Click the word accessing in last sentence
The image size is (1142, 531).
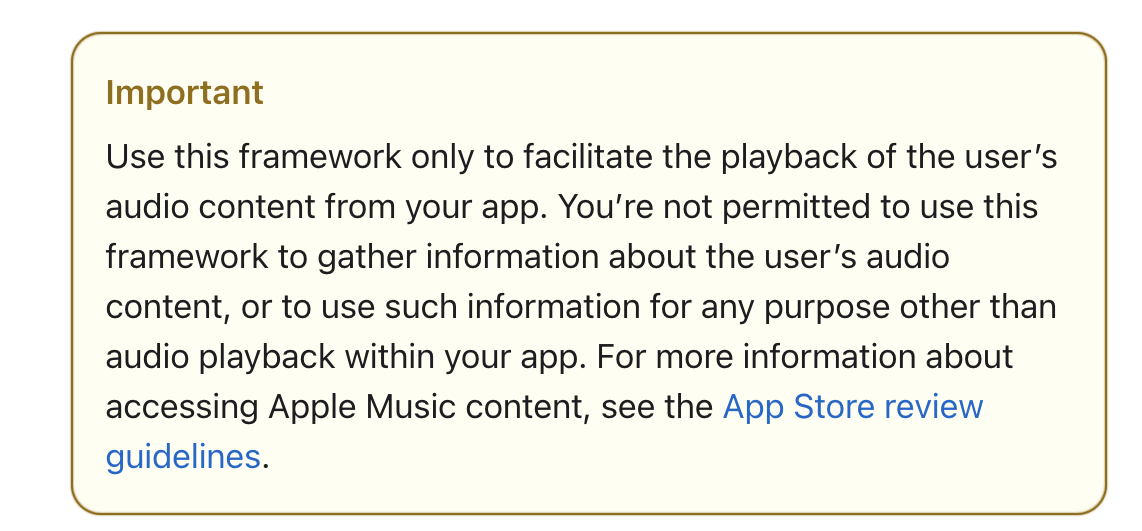[x=182, y=406]
